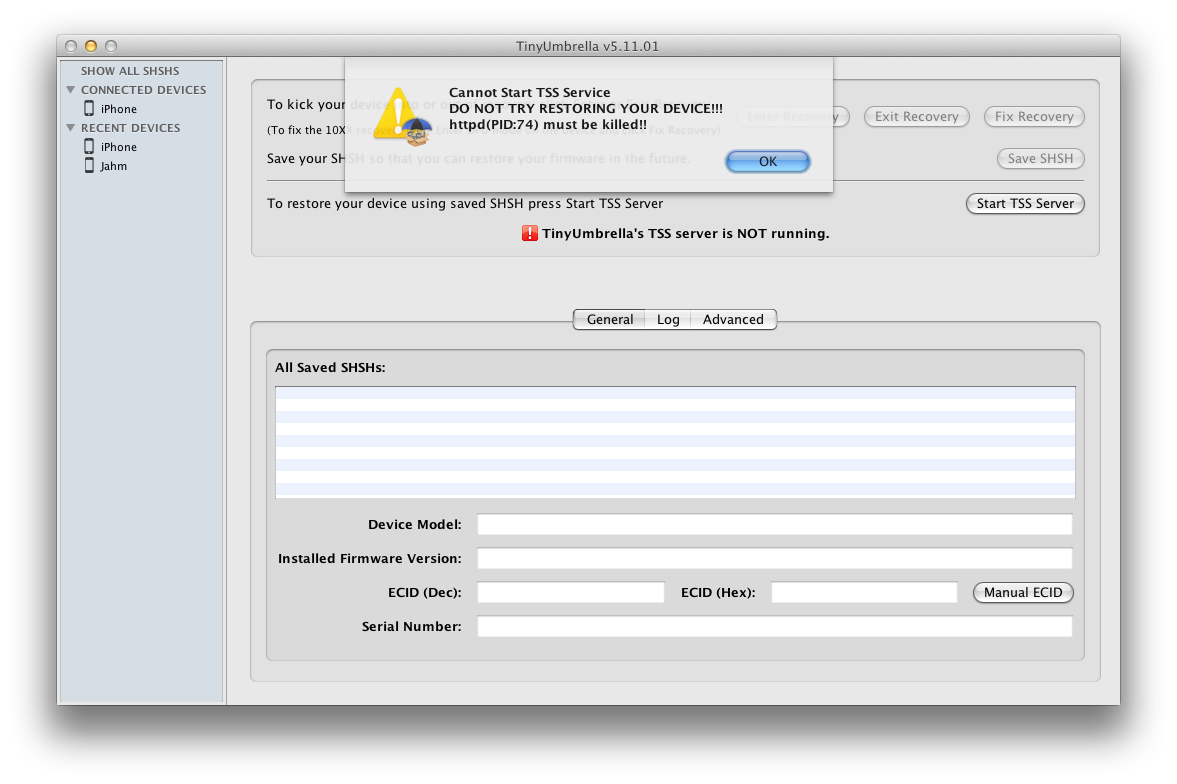Click the Device Model field
The width and height of the screenshot is (1177, 784).
775,524
